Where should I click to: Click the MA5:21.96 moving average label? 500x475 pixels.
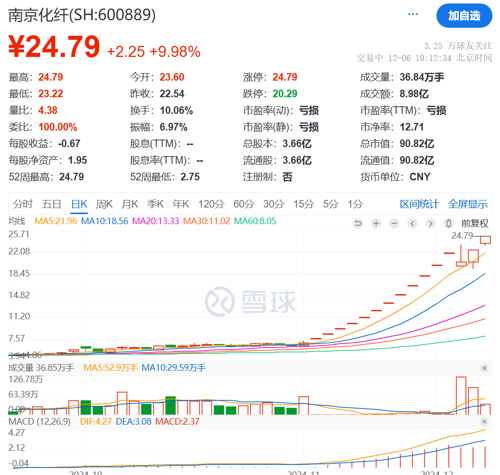coord(56,221)
